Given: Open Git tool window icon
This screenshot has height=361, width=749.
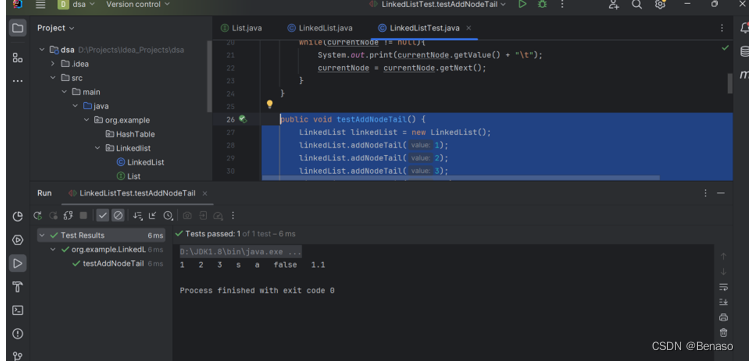Looking at the screenshot, I should coord(18,356).
